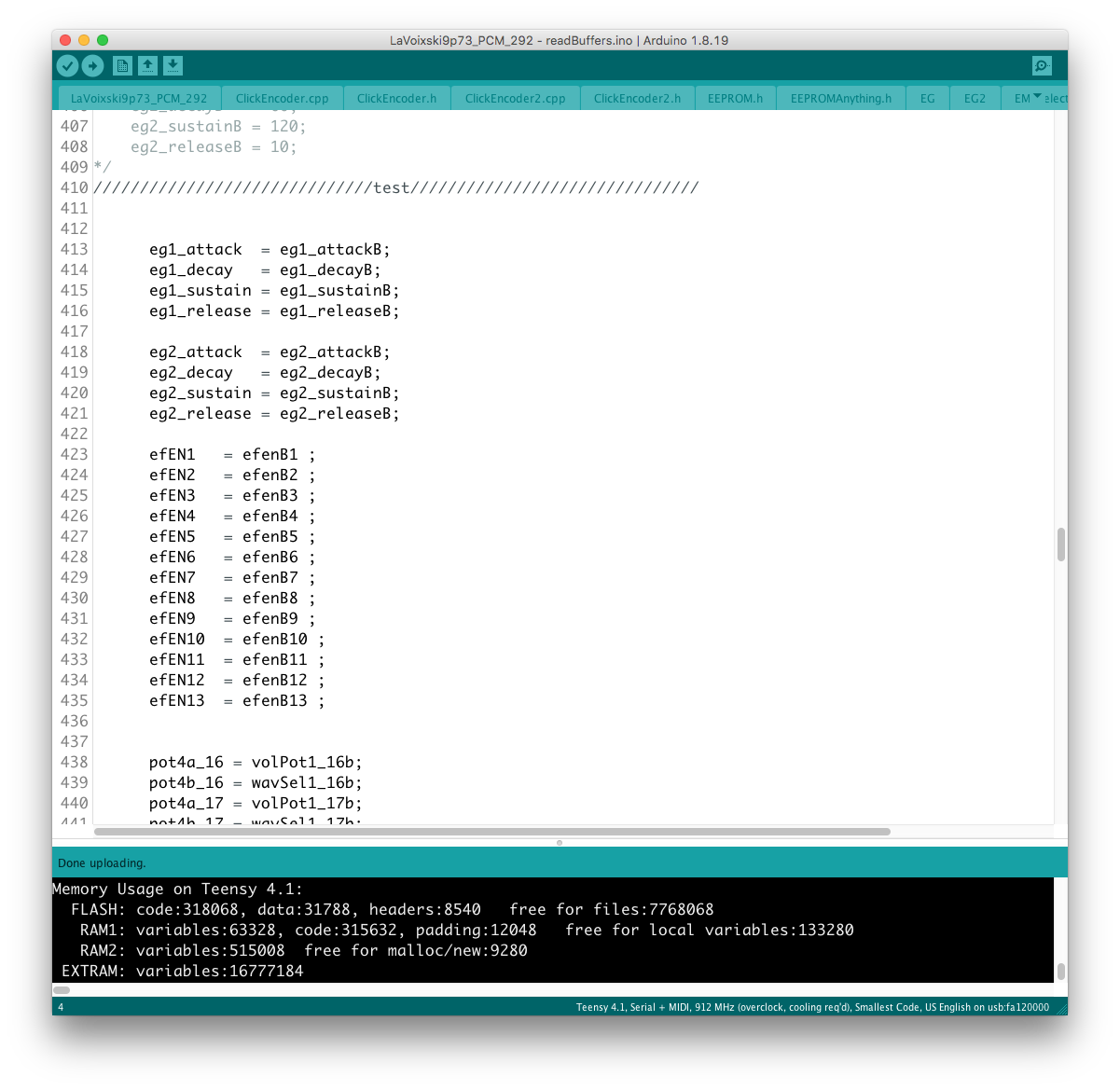The width and height of the screenshot is (1120, 1090).
Task: Open a sketch using the Open icon
Action: pos(147,65)
